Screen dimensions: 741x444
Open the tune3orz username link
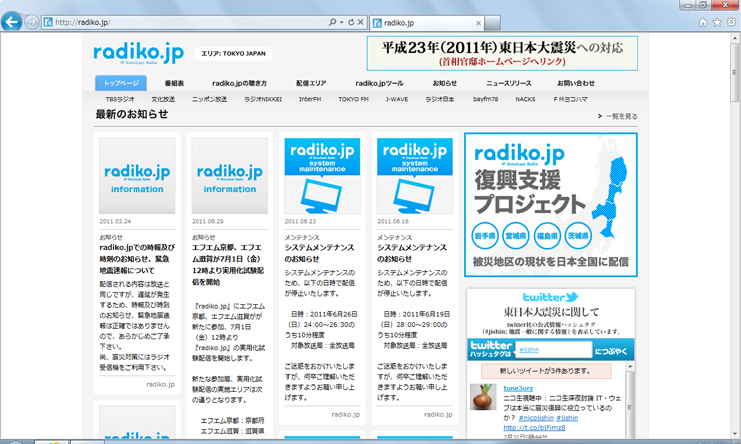click(x=518, y=388)
